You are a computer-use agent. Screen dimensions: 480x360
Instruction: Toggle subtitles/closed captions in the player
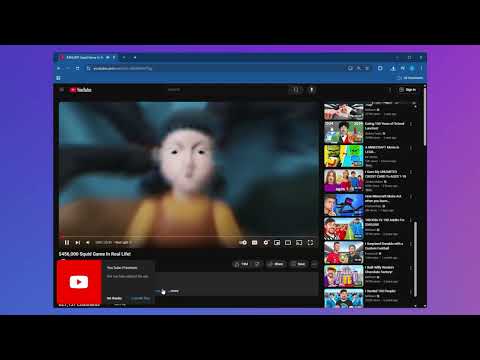tap(255, 242)
